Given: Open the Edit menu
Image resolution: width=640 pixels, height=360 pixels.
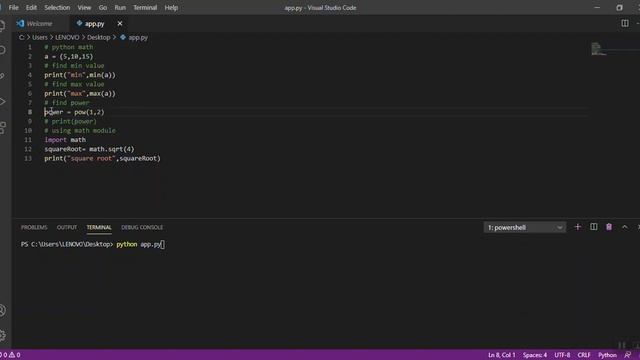Looking at the screenshot, I should tap(31, 7).
